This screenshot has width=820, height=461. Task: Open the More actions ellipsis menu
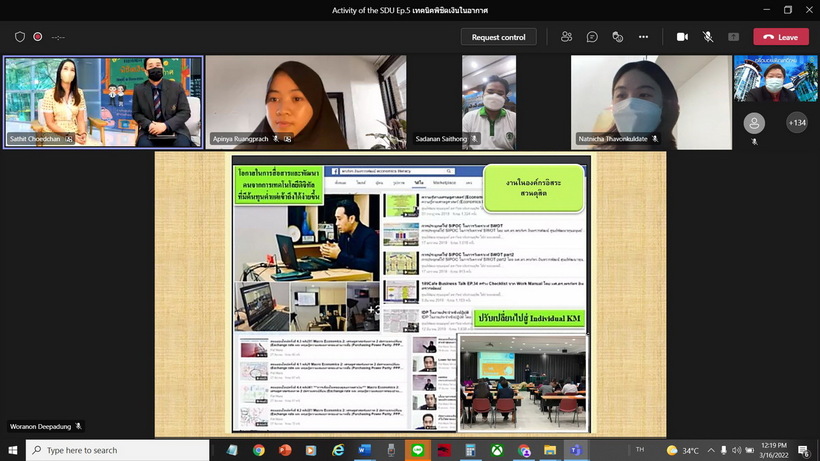(x=643, y=37)
